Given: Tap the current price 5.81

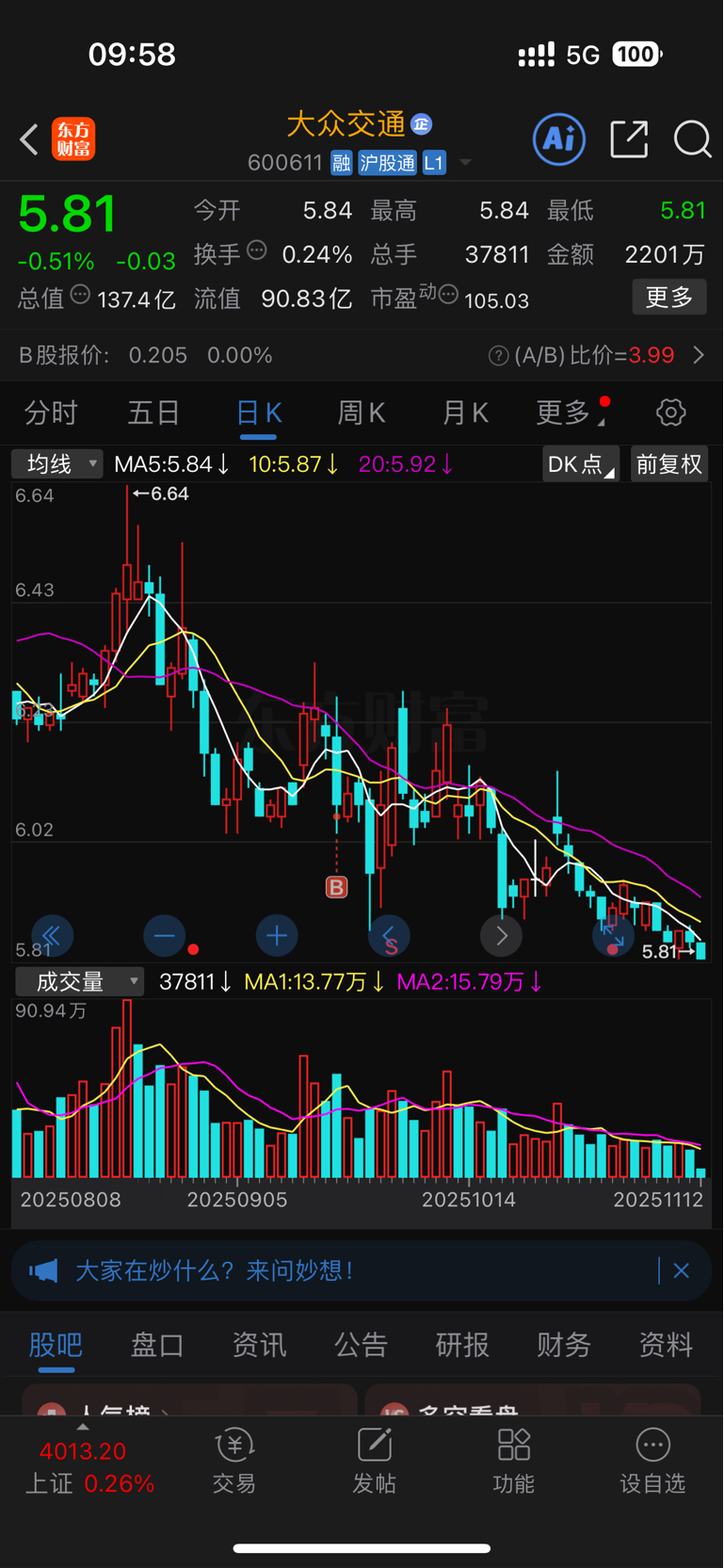Looking at the screenshot, I should click(x=68, y=214).
